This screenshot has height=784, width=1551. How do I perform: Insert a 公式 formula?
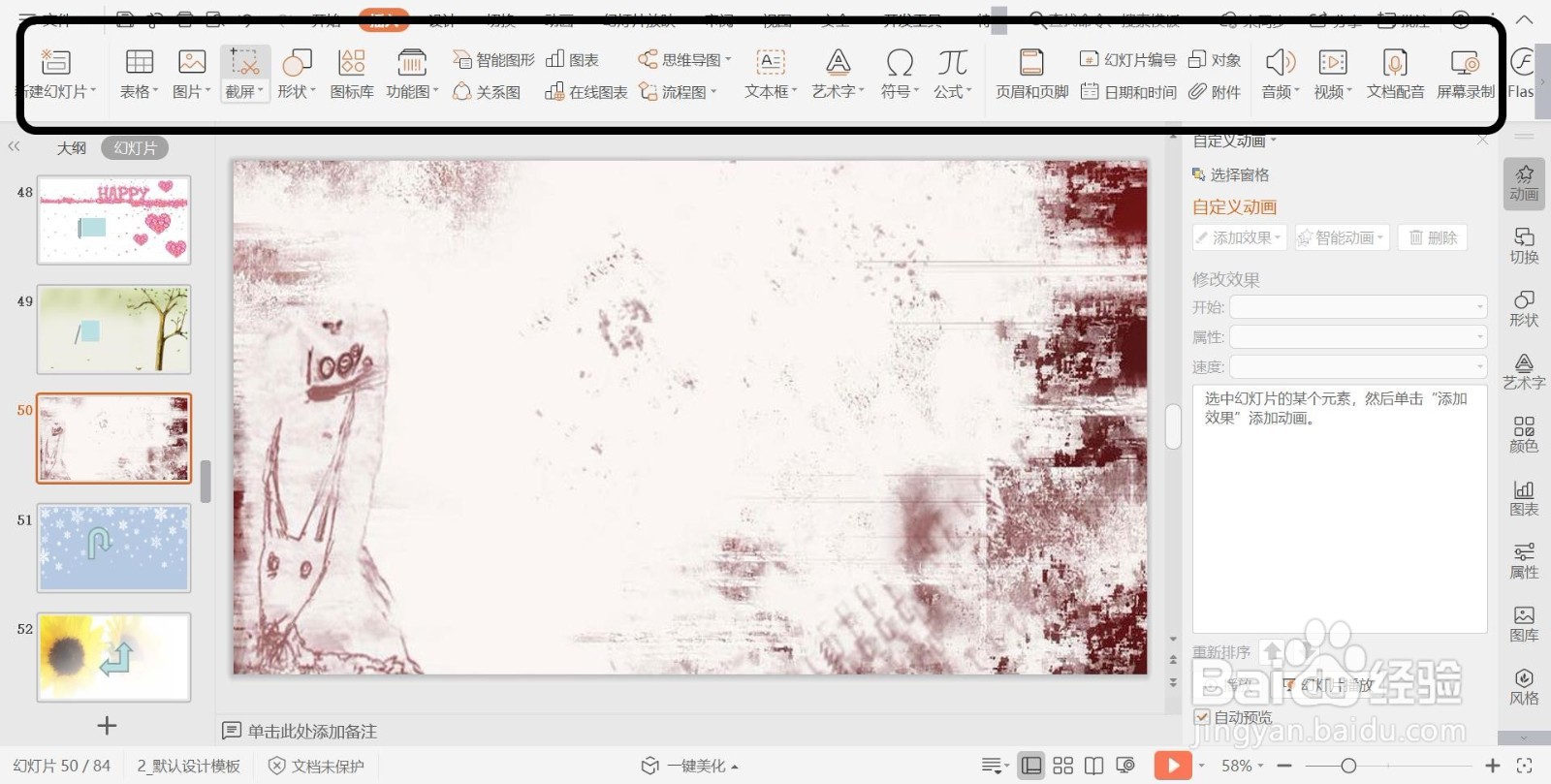[x=953, y=62]
